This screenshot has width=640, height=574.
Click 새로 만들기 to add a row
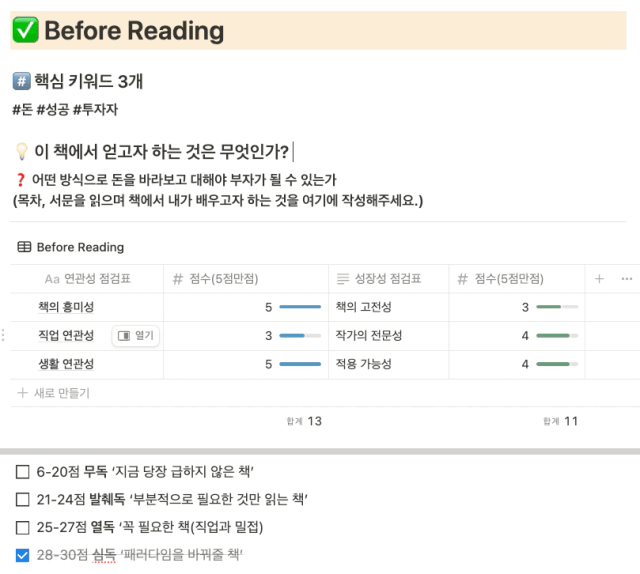click(53, 393)
